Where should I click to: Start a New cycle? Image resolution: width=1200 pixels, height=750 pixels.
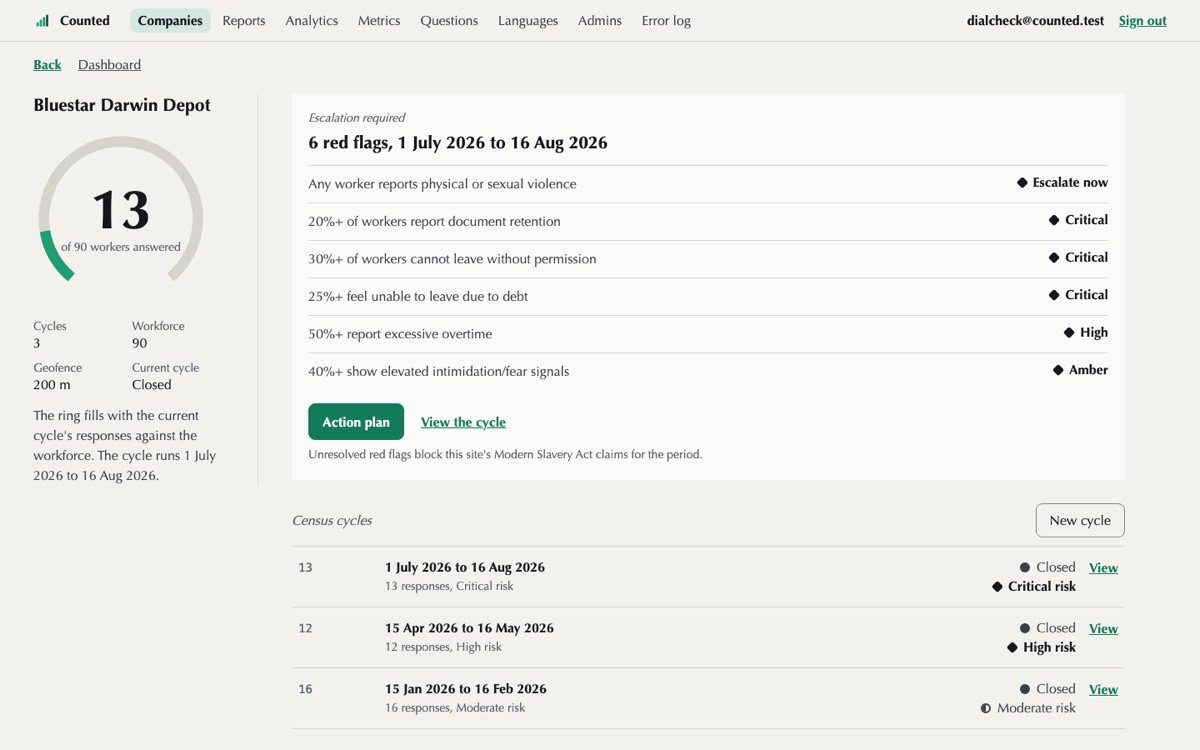(x=1080, y=520)
